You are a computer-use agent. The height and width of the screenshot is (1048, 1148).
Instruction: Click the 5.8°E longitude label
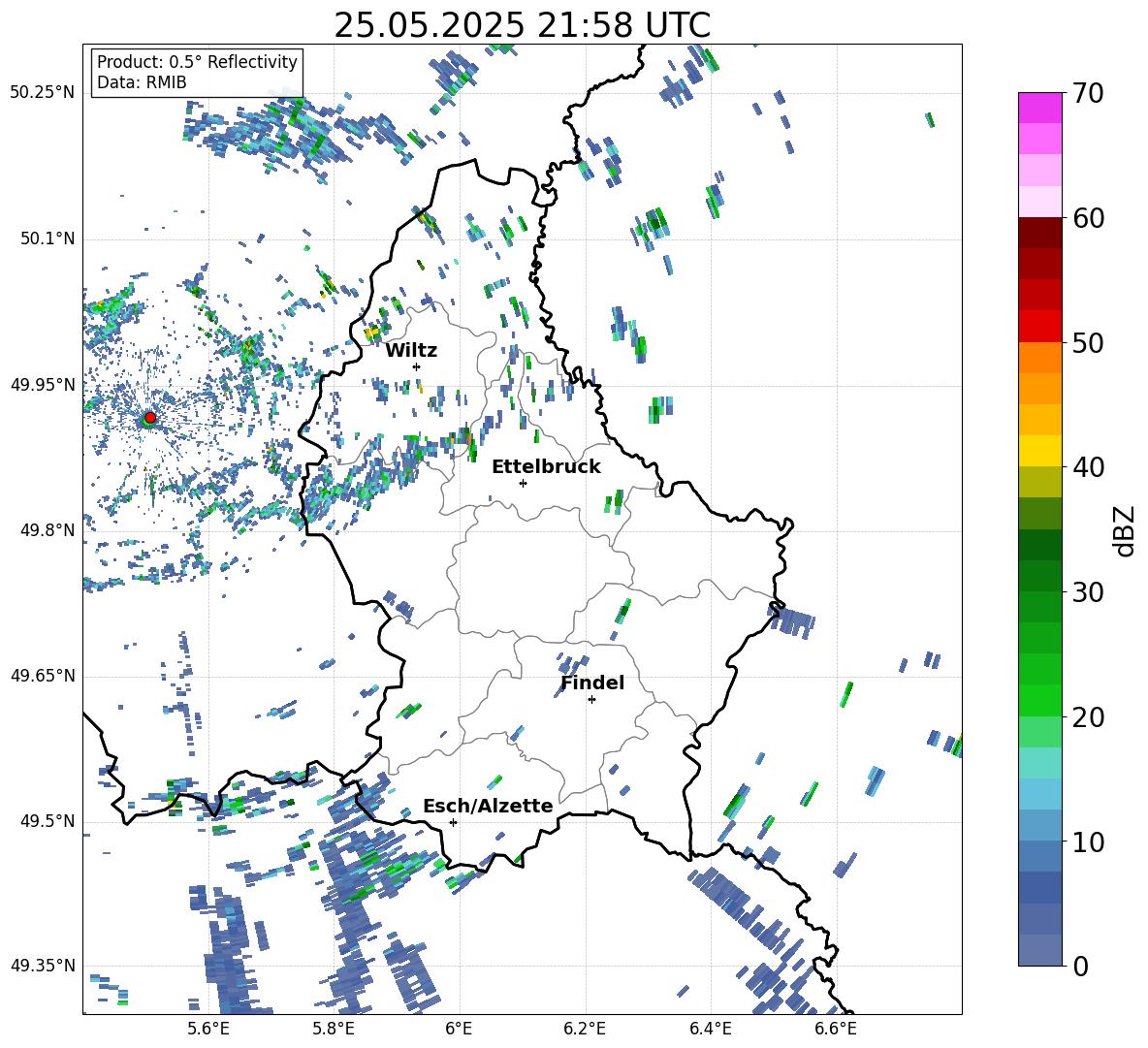coord(334,1029)
